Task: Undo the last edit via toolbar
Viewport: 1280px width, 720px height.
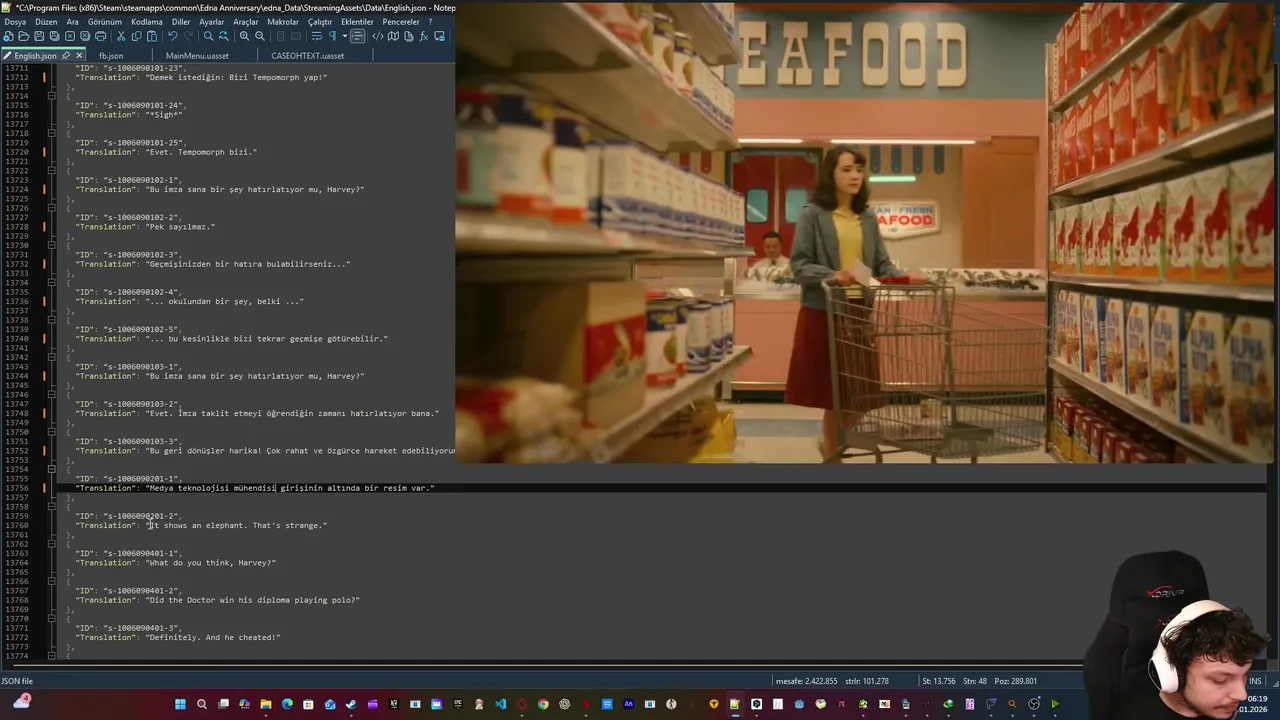Action: click(173, 36)
